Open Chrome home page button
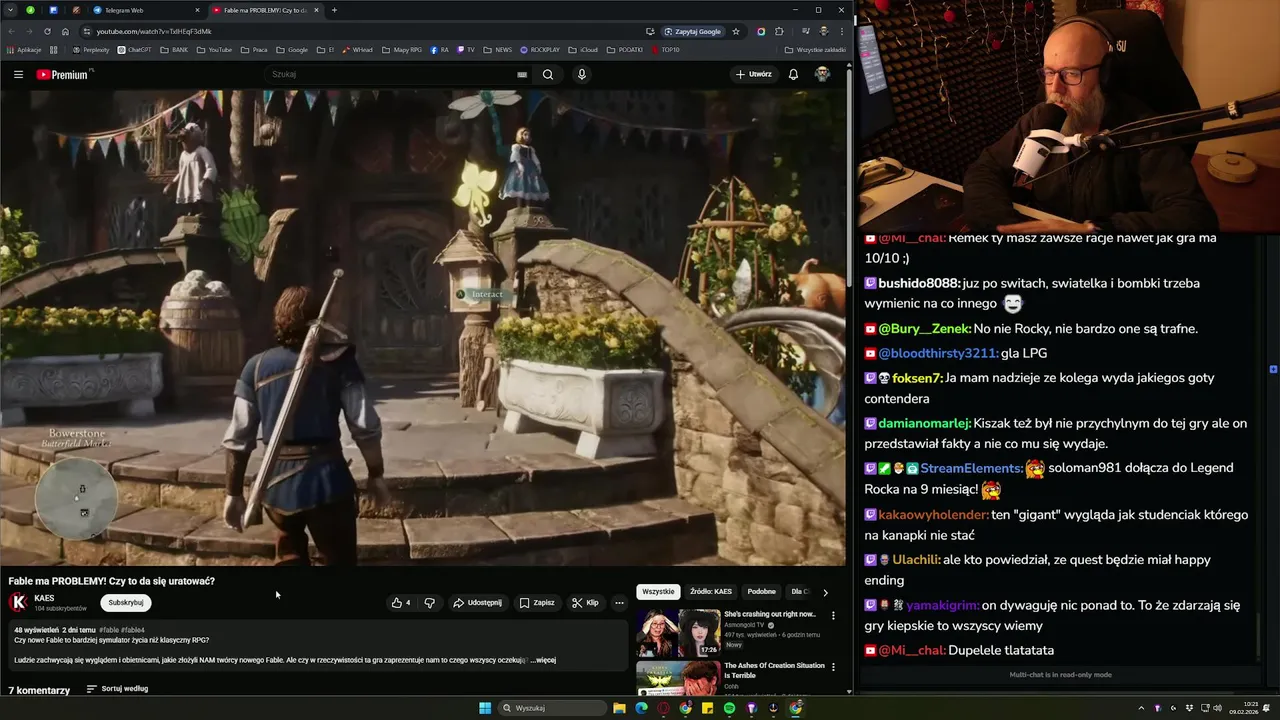Image resolution: width=1280 pixels, height=720 pixels. pyautogui.click(x=65, y=31)
